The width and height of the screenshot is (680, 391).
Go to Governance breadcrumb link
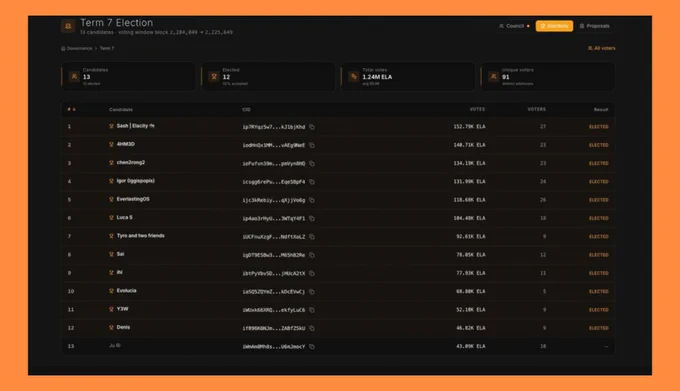(77, 49)
